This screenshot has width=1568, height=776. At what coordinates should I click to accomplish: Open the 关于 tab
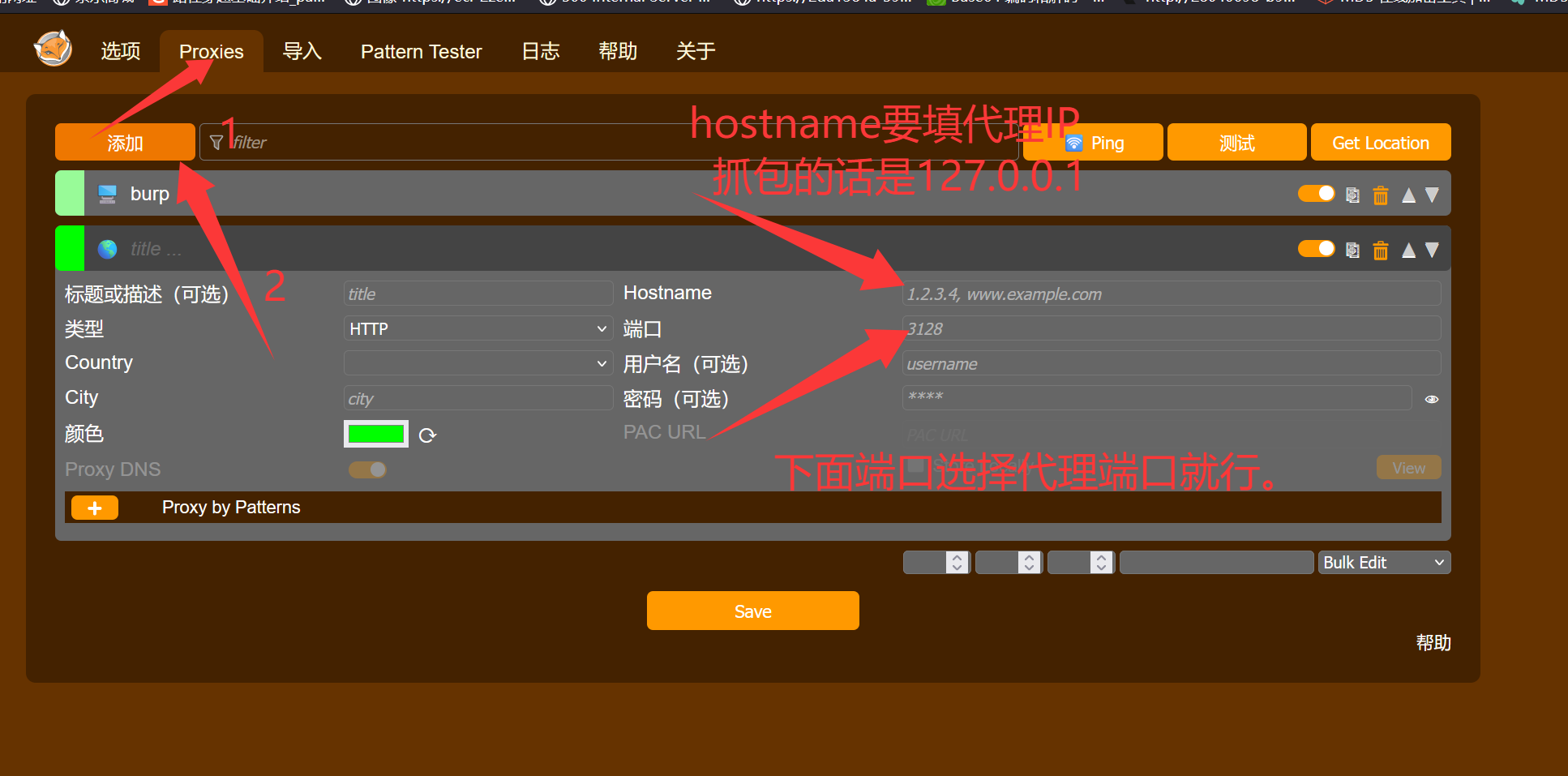point(696,51)
